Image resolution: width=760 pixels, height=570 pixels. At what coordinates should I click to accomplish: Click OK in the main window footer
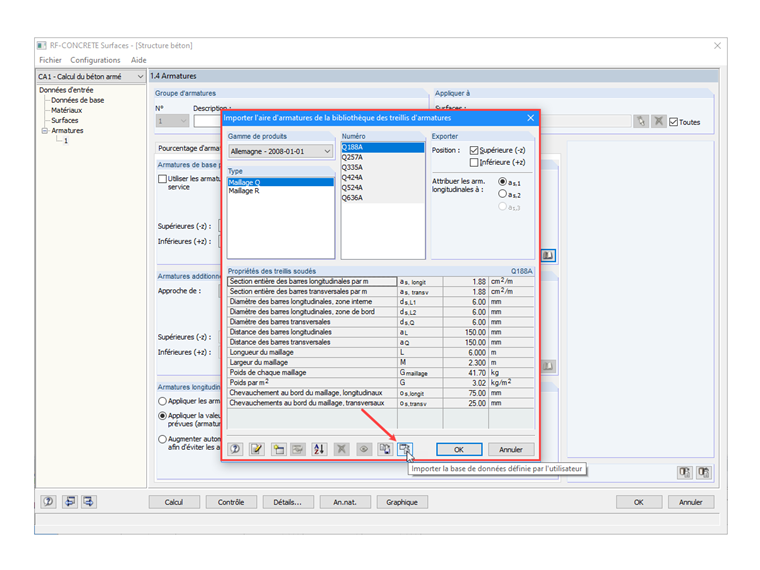pyautogui.click(x=639, y=502)
